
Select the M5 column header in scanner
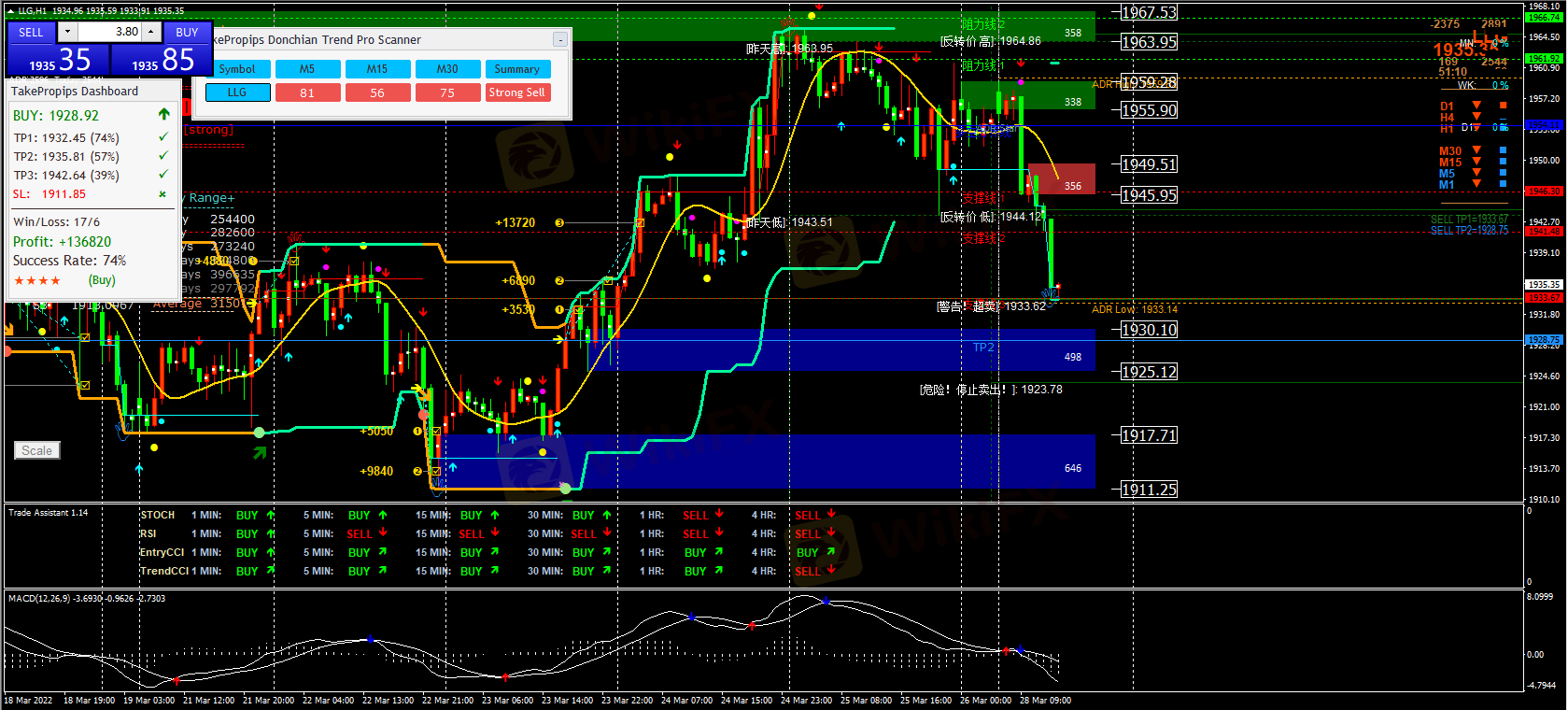pyautogui.click(x=307, y=69)
